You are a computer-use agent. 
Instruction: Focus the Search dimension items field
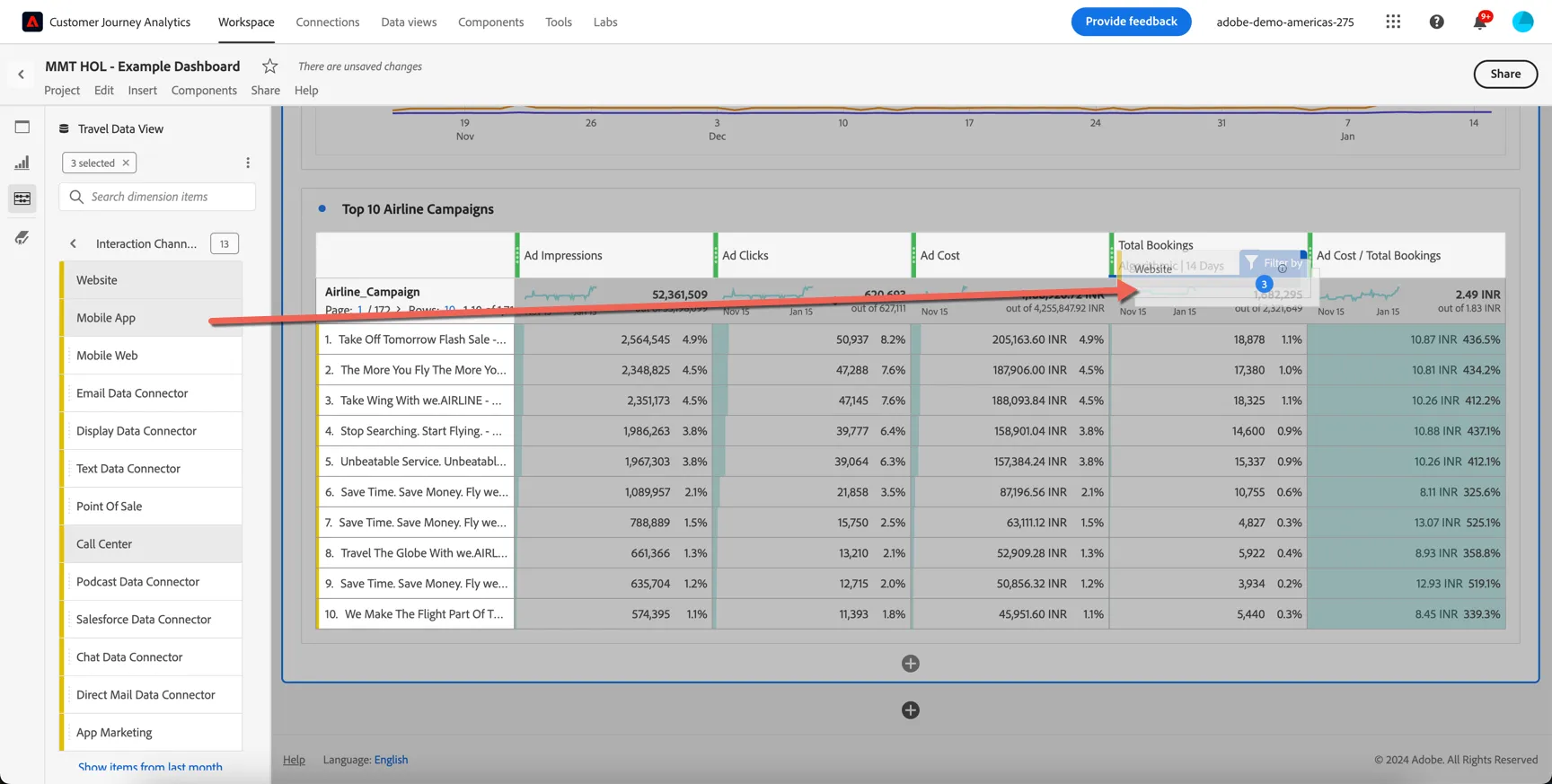pos(157,197)
